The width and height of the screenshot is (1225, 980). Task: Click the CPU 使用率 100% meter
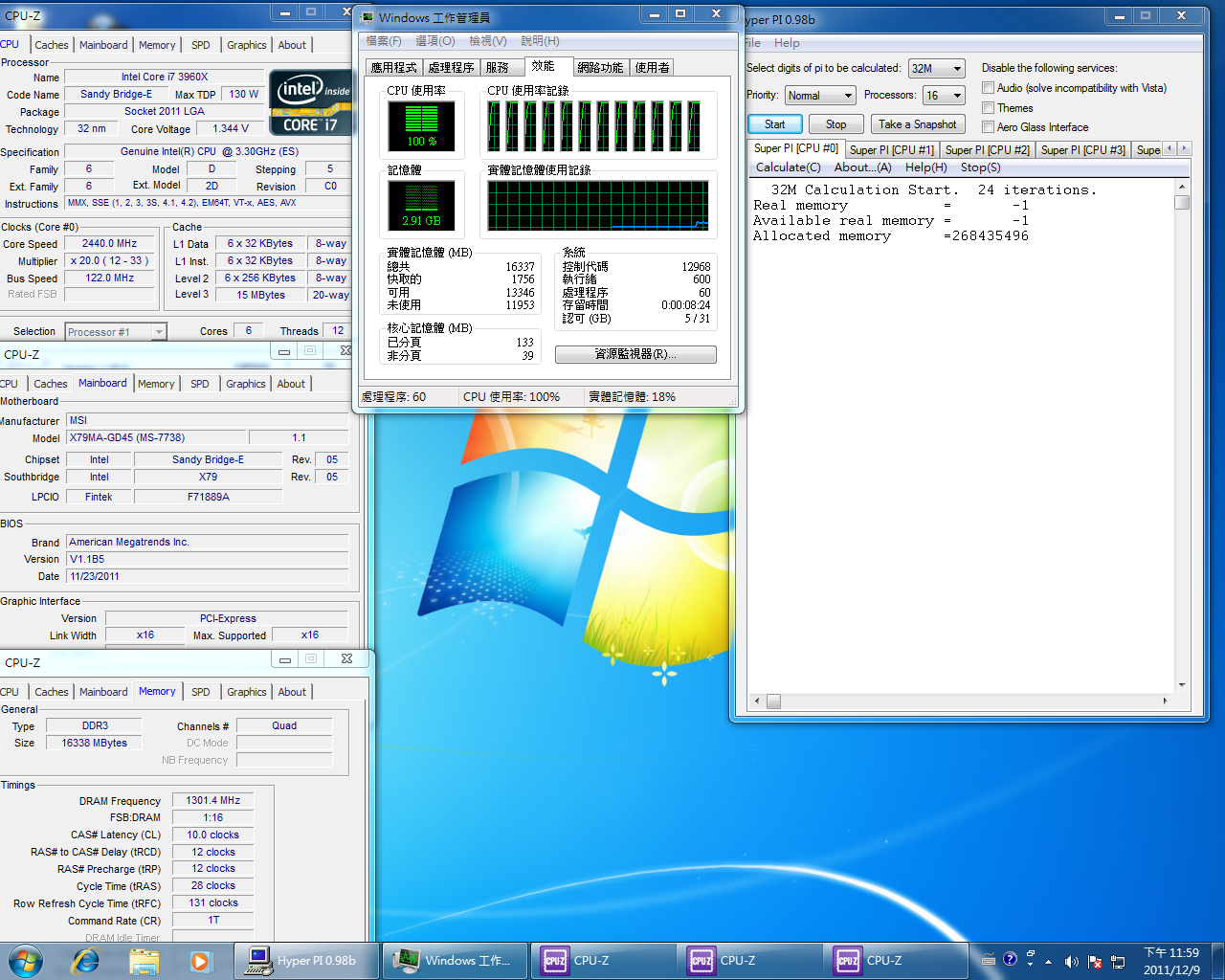421,125
